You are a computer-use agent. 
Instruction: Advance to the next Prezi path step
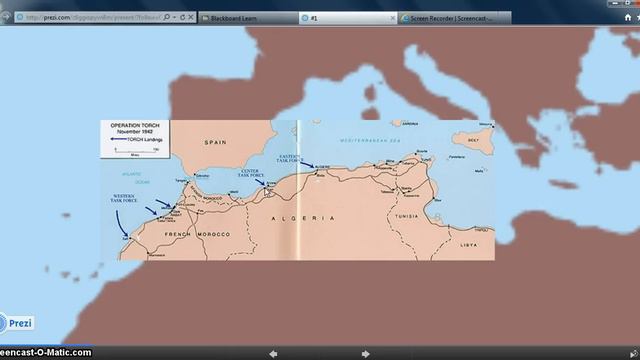(366, 354)
